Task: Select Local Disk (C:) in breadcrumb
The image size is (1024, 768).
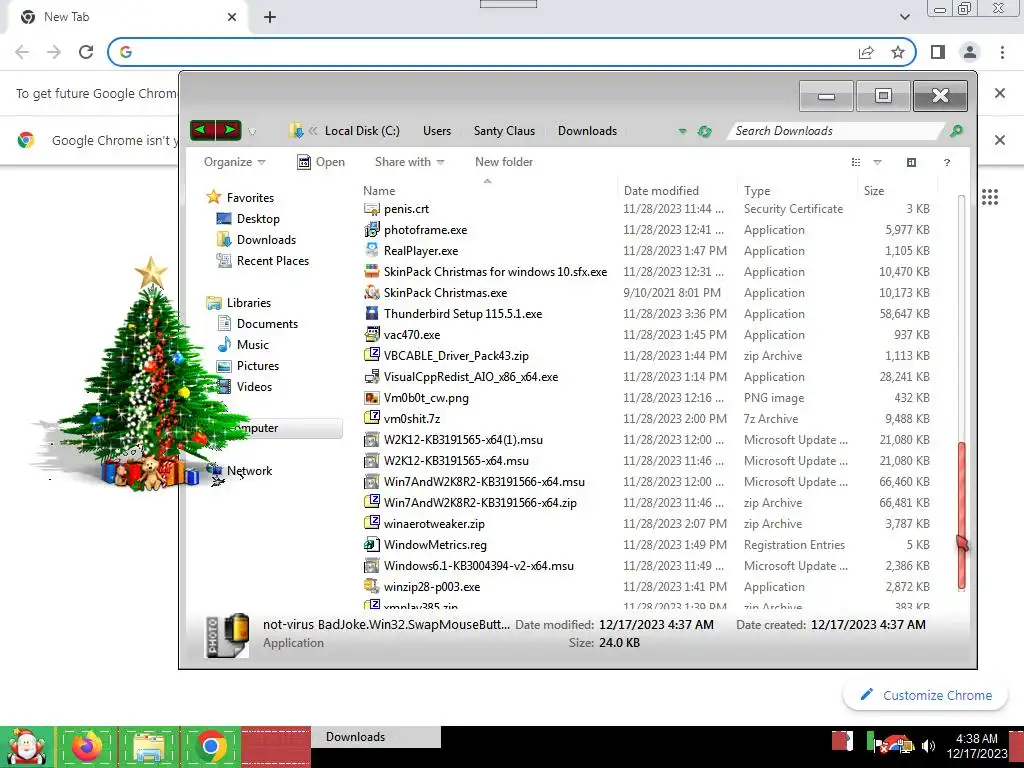Action: [x=362, y=131]
